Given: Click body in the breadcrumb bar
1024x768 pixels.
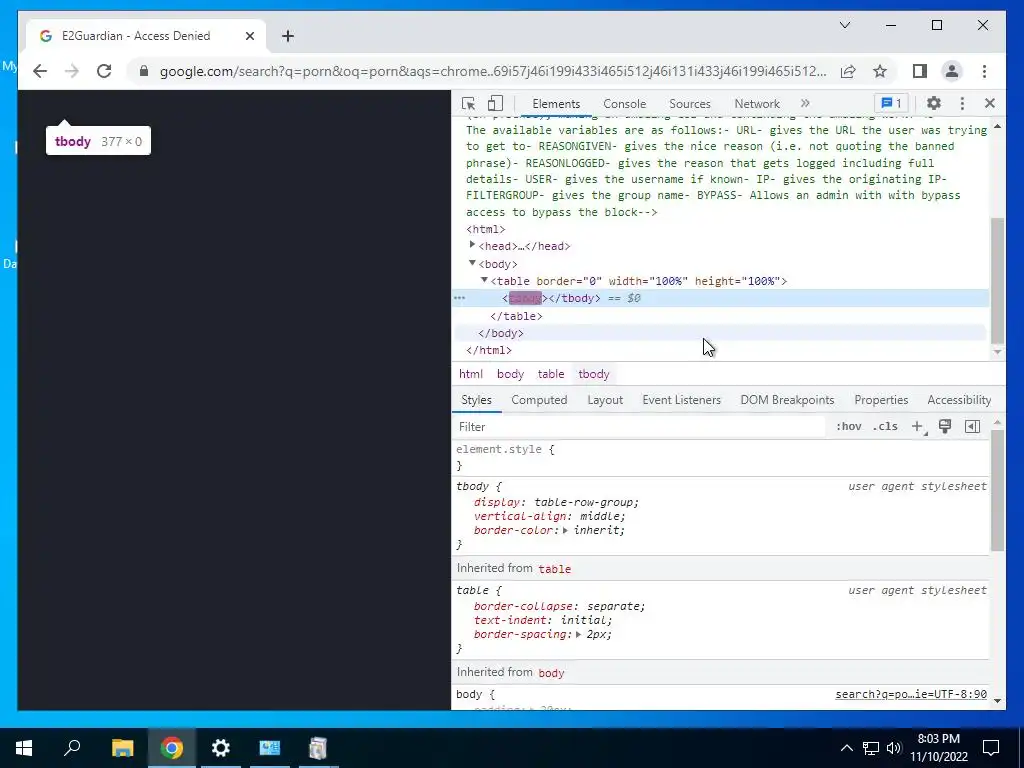Looking at the screenshot, I should click(510, 374).
